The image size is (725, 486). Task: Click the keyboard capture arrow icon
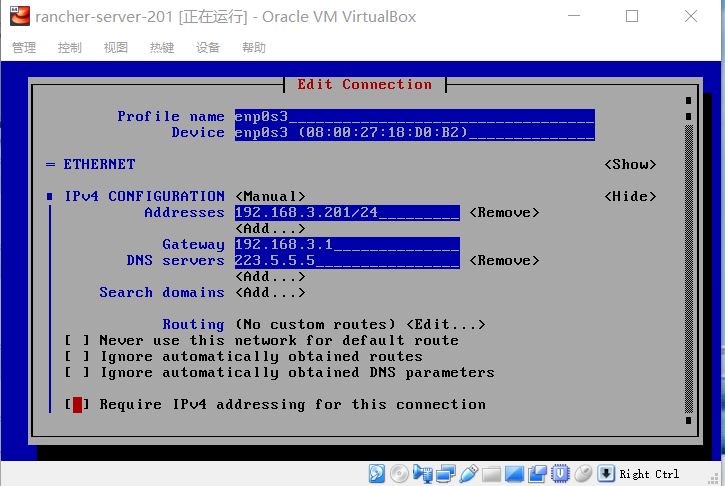(606, 474)
